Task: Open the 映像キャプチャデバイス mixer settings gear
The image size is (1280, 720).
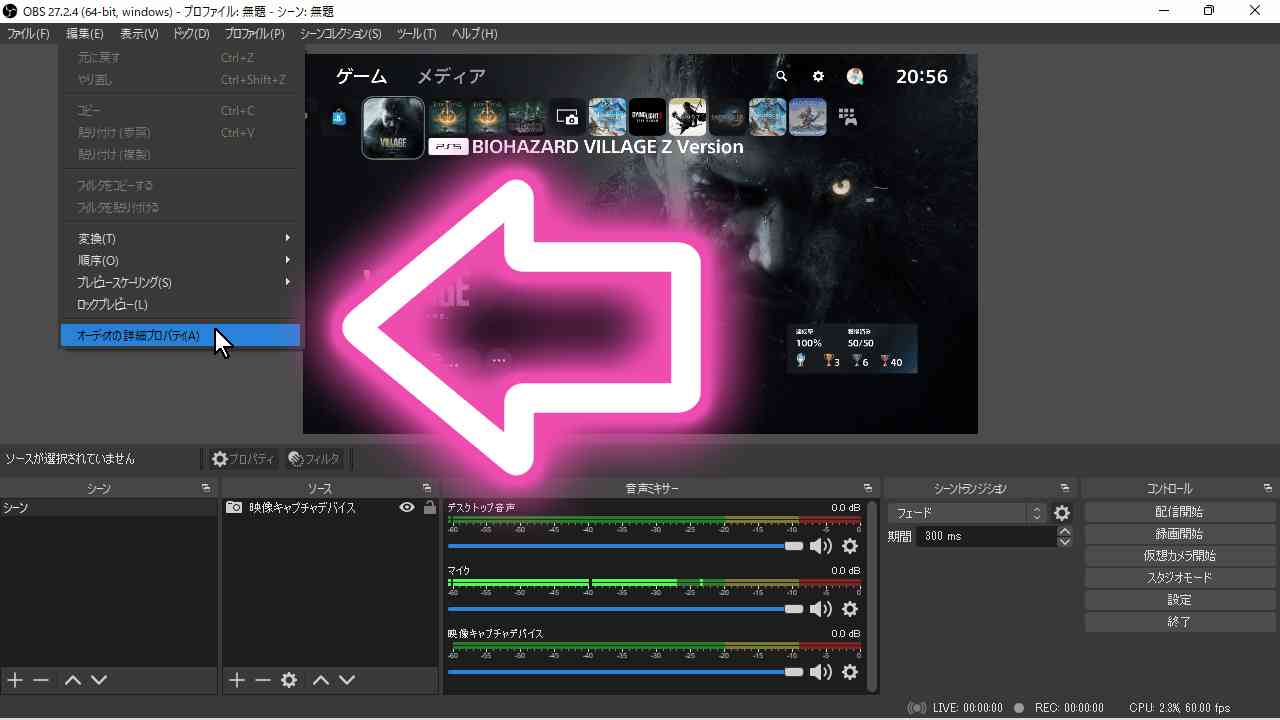Action: [850, 672]
